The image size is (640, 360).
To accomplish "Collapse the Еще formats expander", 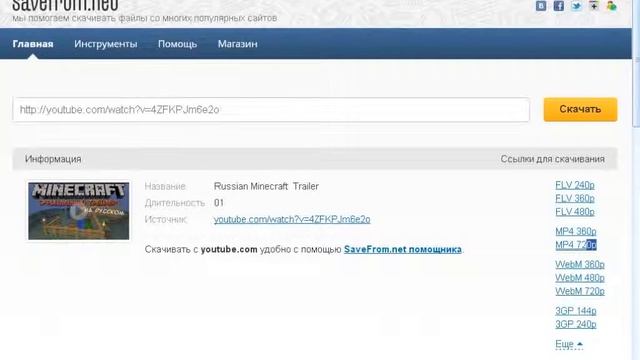I will coord(569,344).
